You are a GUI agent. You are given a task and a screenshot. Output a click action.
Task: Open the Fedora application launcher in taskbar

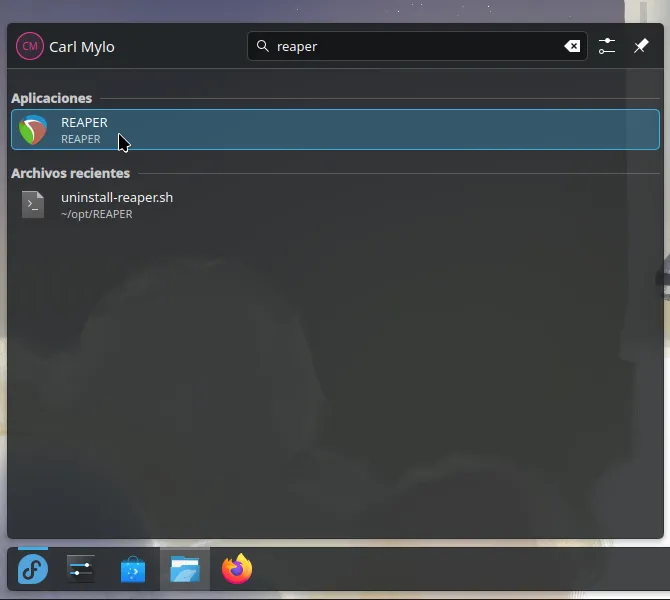click(x=33, y=569)
